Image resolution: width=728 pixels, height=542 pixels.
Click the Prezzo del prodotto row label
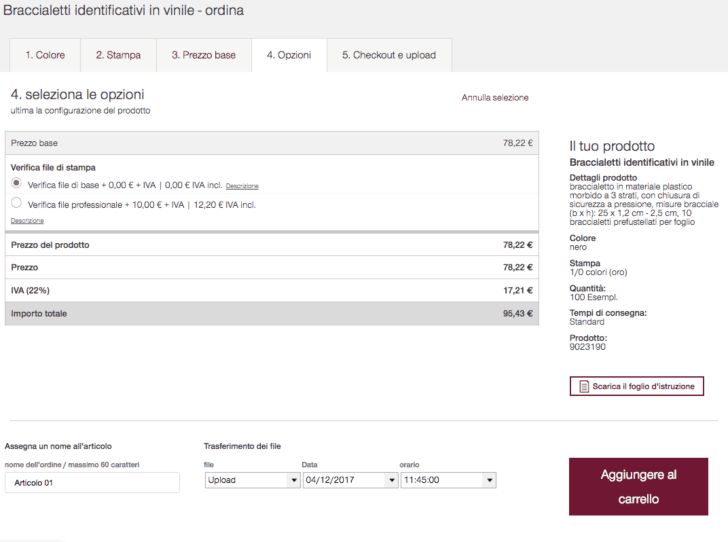[50, 245]
